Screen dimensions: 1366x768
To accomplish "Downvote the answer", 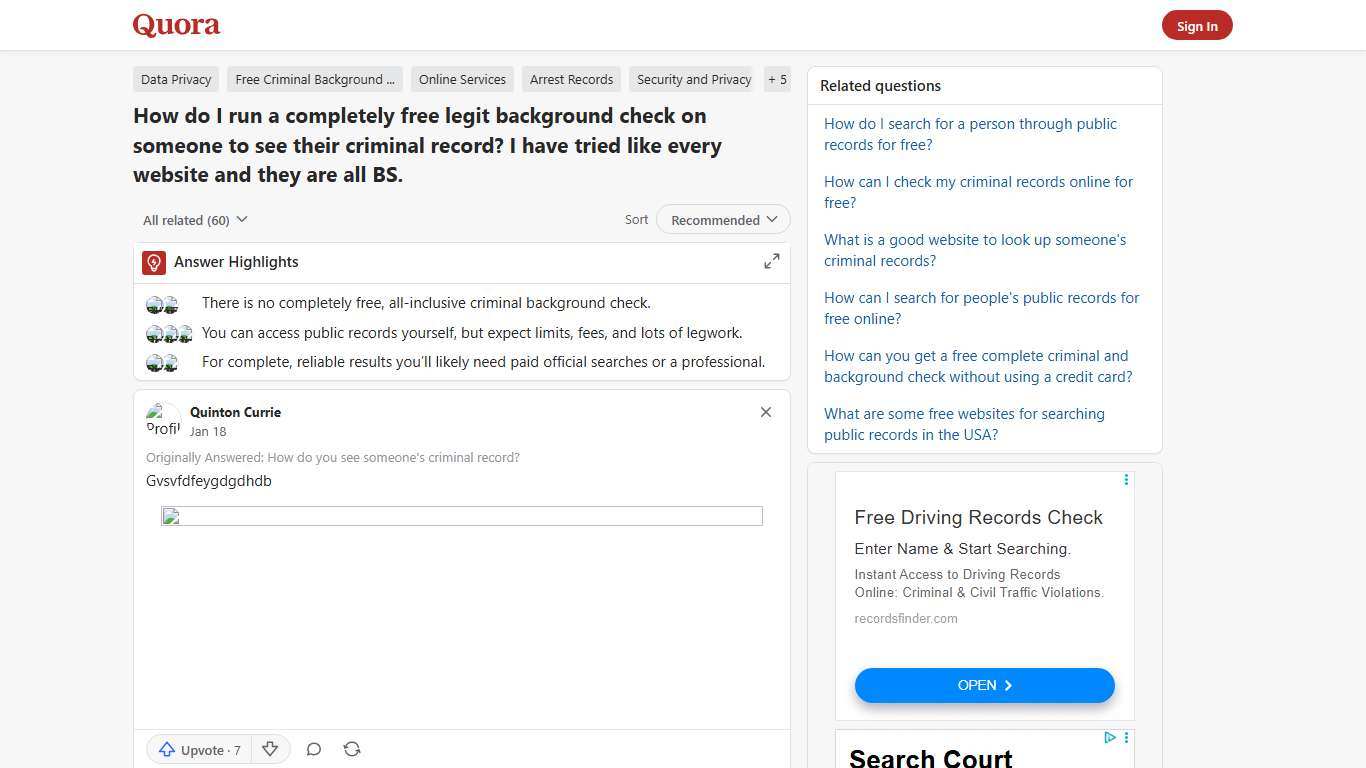I will [270, 749].
